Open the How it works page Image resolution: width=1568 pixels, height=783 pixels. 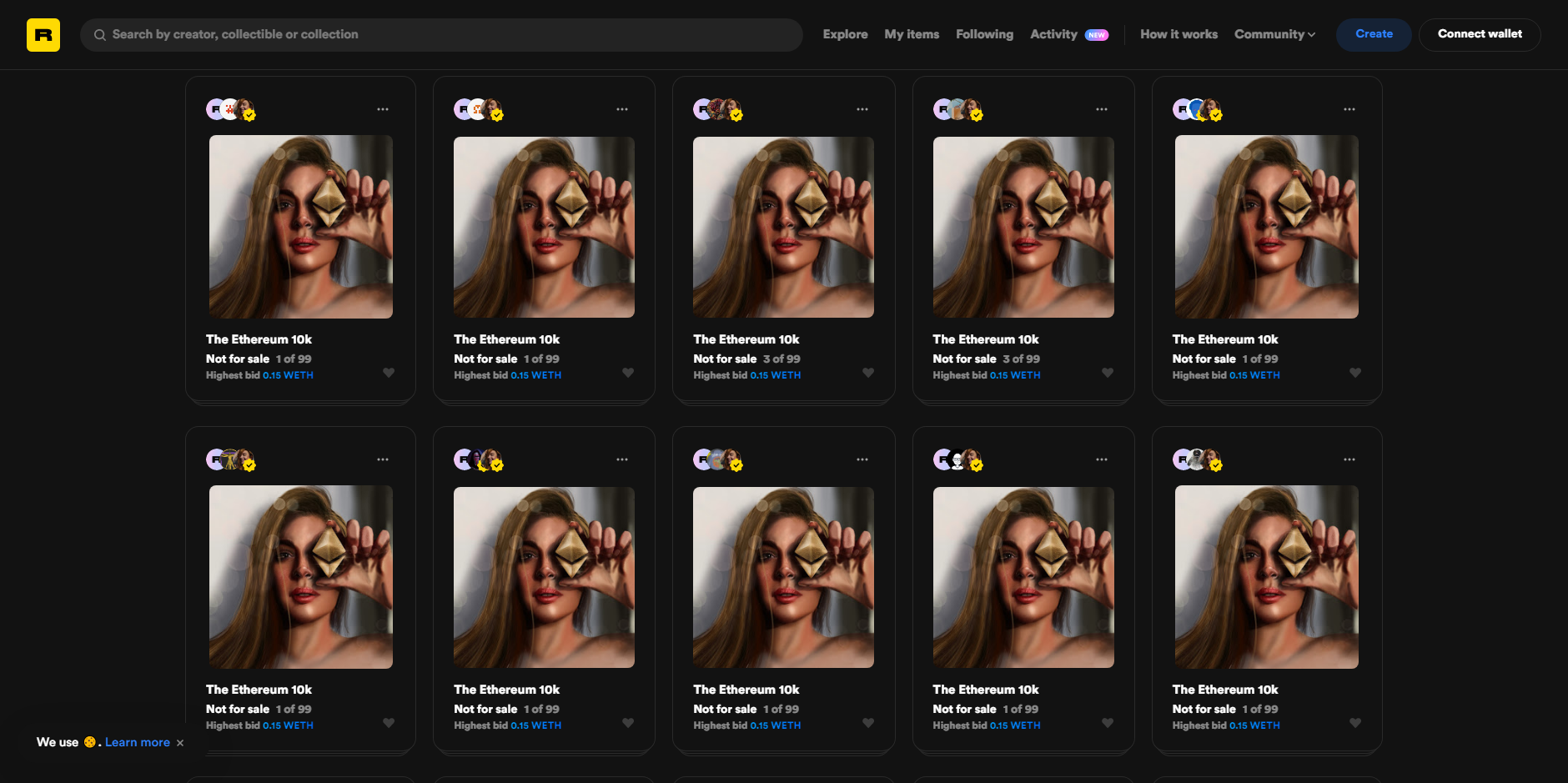pos(1179,34)
